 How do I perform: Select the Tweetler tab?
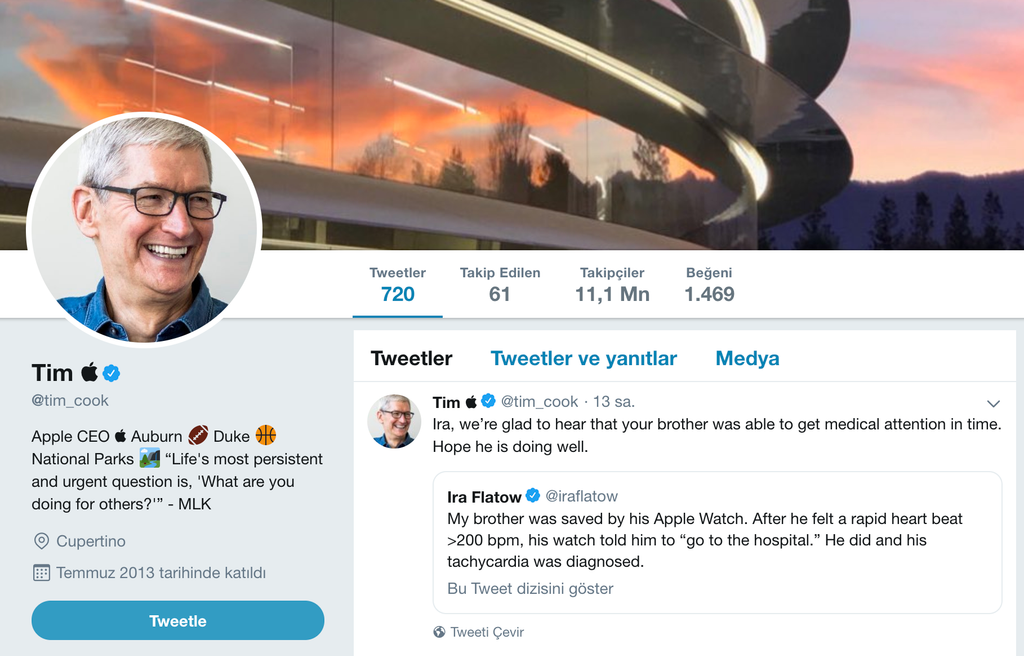point(411,358)
